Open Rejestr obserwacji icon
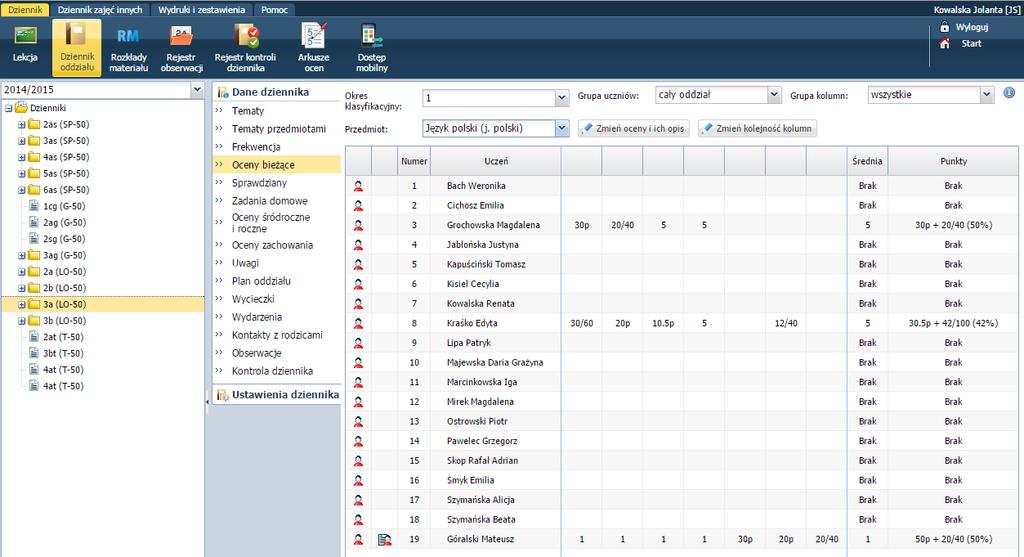 pos(181,35)
